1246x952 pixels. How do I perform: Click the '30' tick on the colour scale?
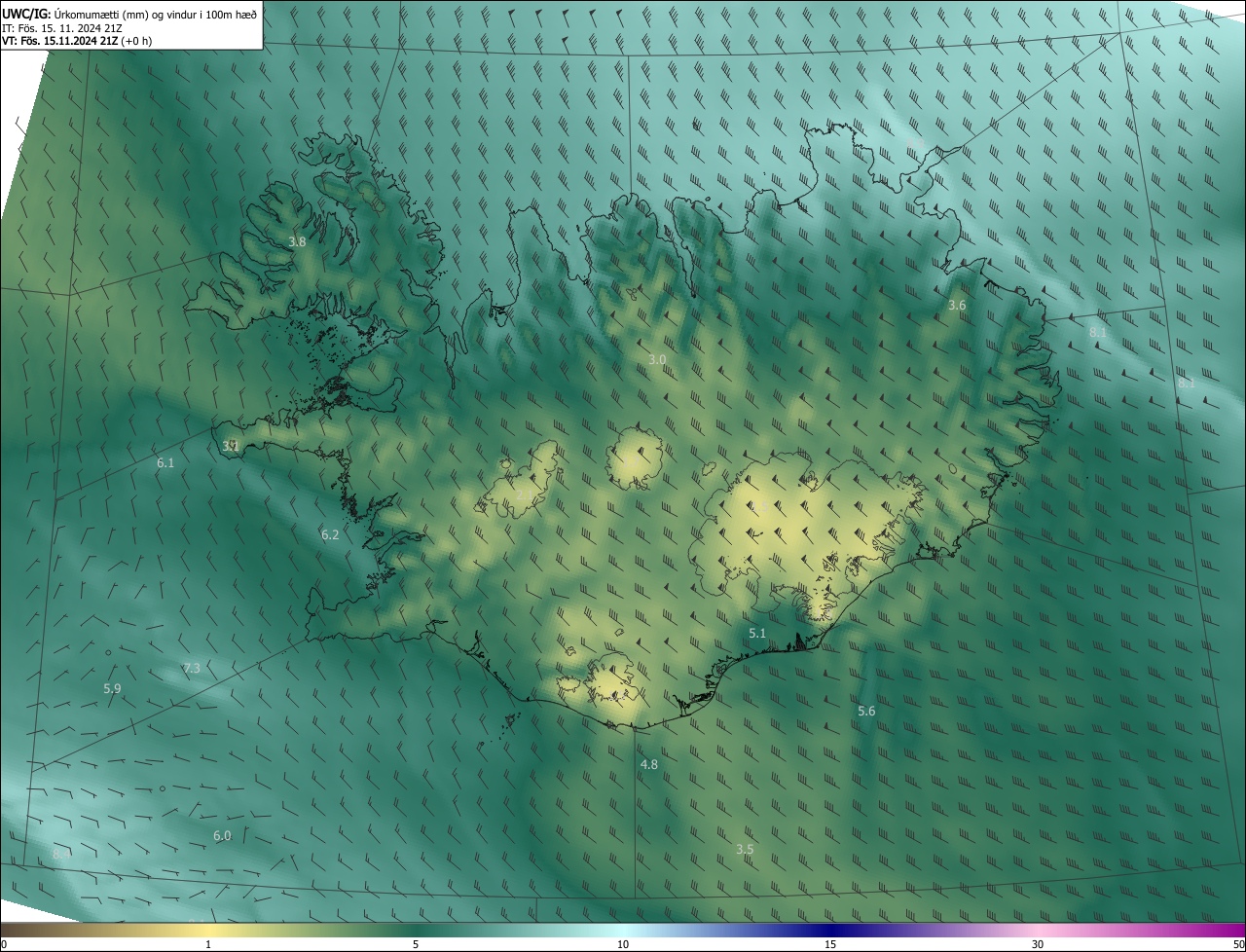1038,945
